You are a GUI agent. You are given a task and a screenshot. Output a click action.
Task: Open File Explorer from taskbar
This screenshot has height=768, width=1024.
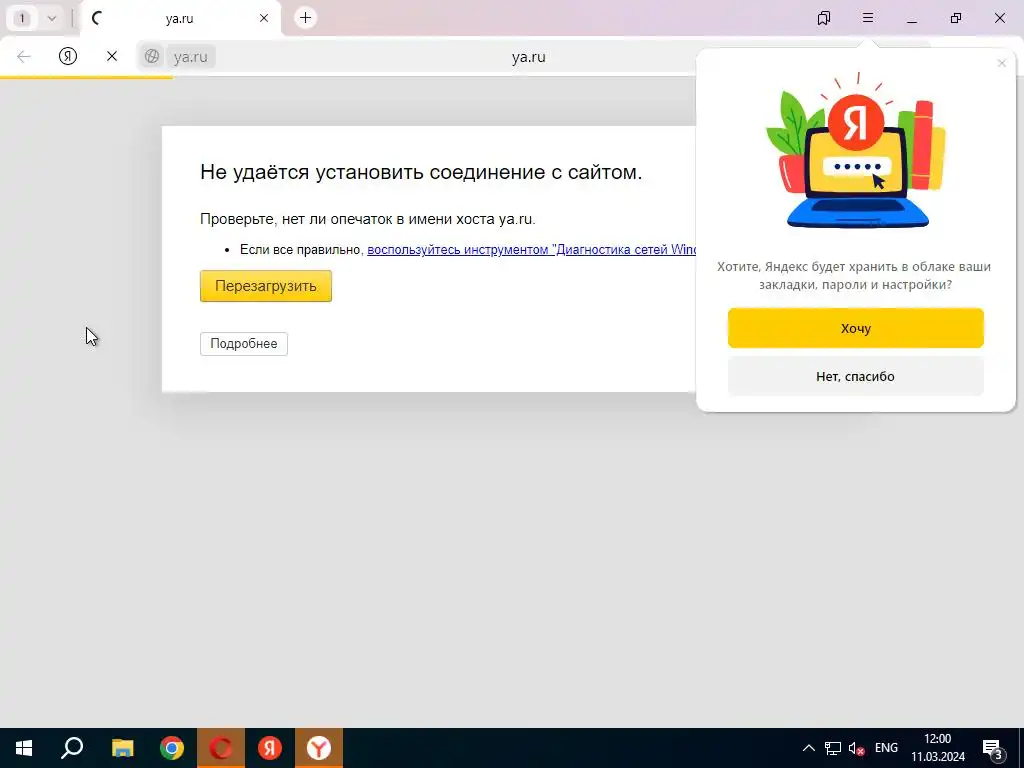tap(122, 748)
